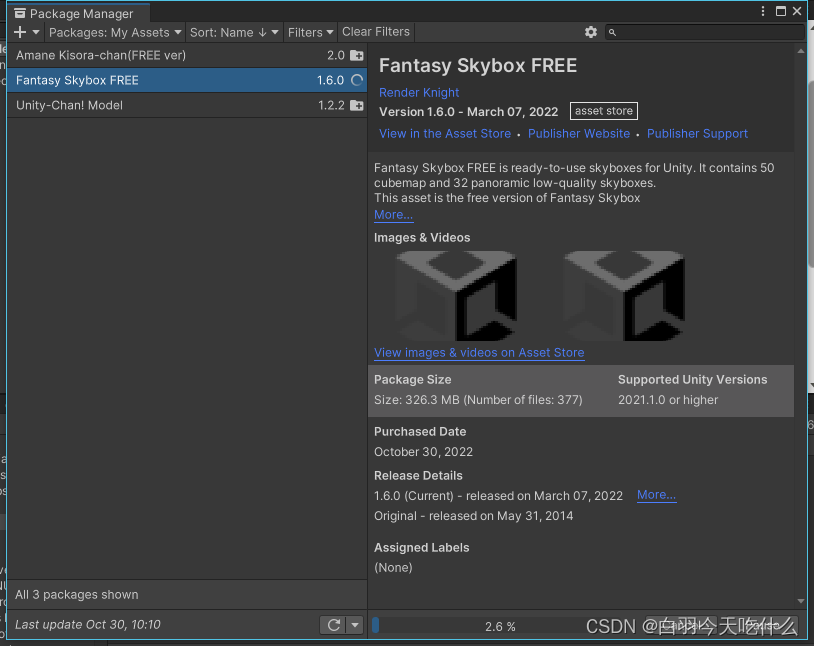Image resolution: width=814 pixels, height=646 pixels.
Task: Click the first preview image thumbnail
Action: pyautogui.click(x=456, y=296)
